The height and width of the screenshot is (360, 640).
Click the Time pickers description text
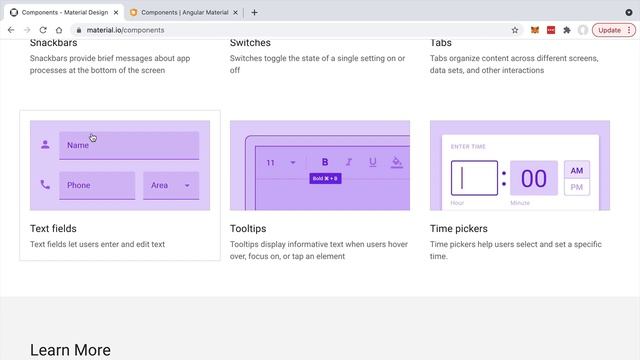516,250
